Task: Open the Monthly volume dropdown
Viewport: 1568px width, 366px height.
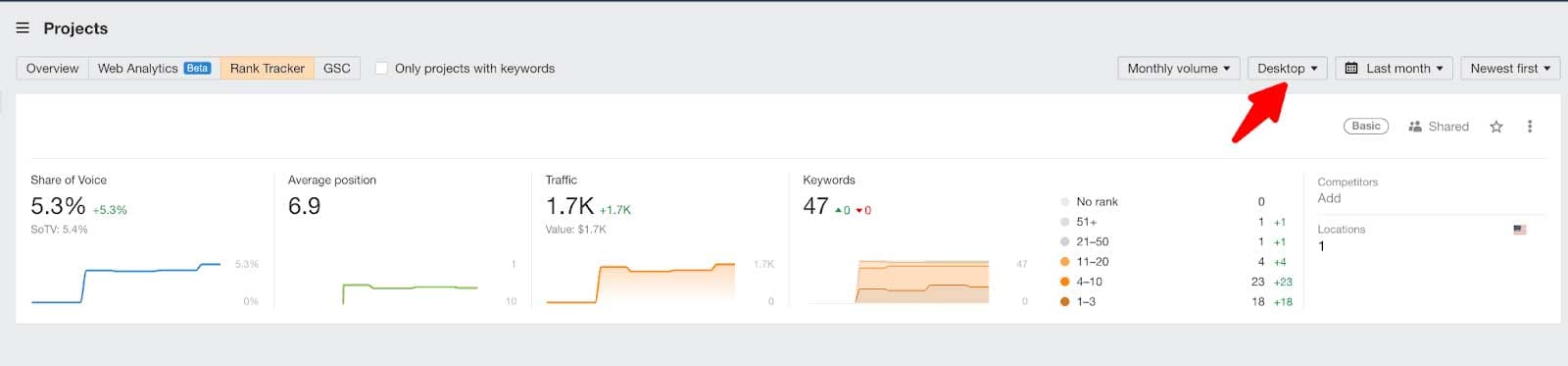Action: tap(1179, 69)
